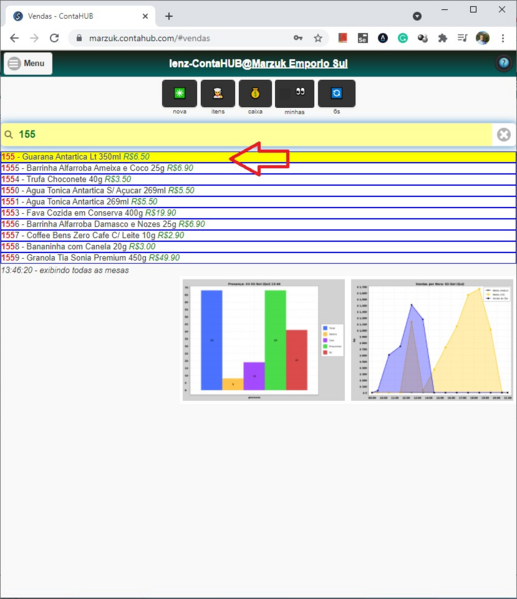Open the saved password key icon
Image resolution: width=517 pixels, height=599 pixels.
coord(298,38)
